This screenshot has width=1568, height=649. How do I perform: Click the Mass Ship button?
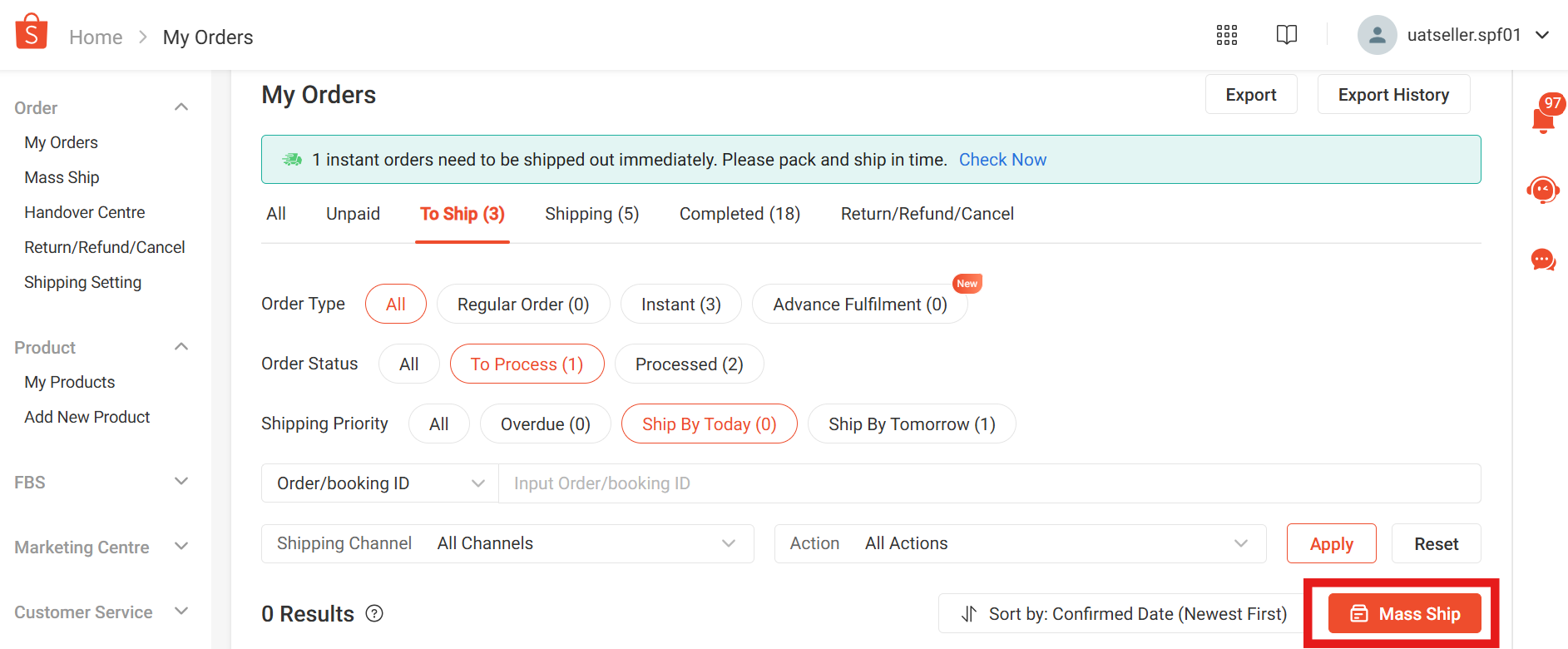pyautogui.click(x=1405, y=613)
